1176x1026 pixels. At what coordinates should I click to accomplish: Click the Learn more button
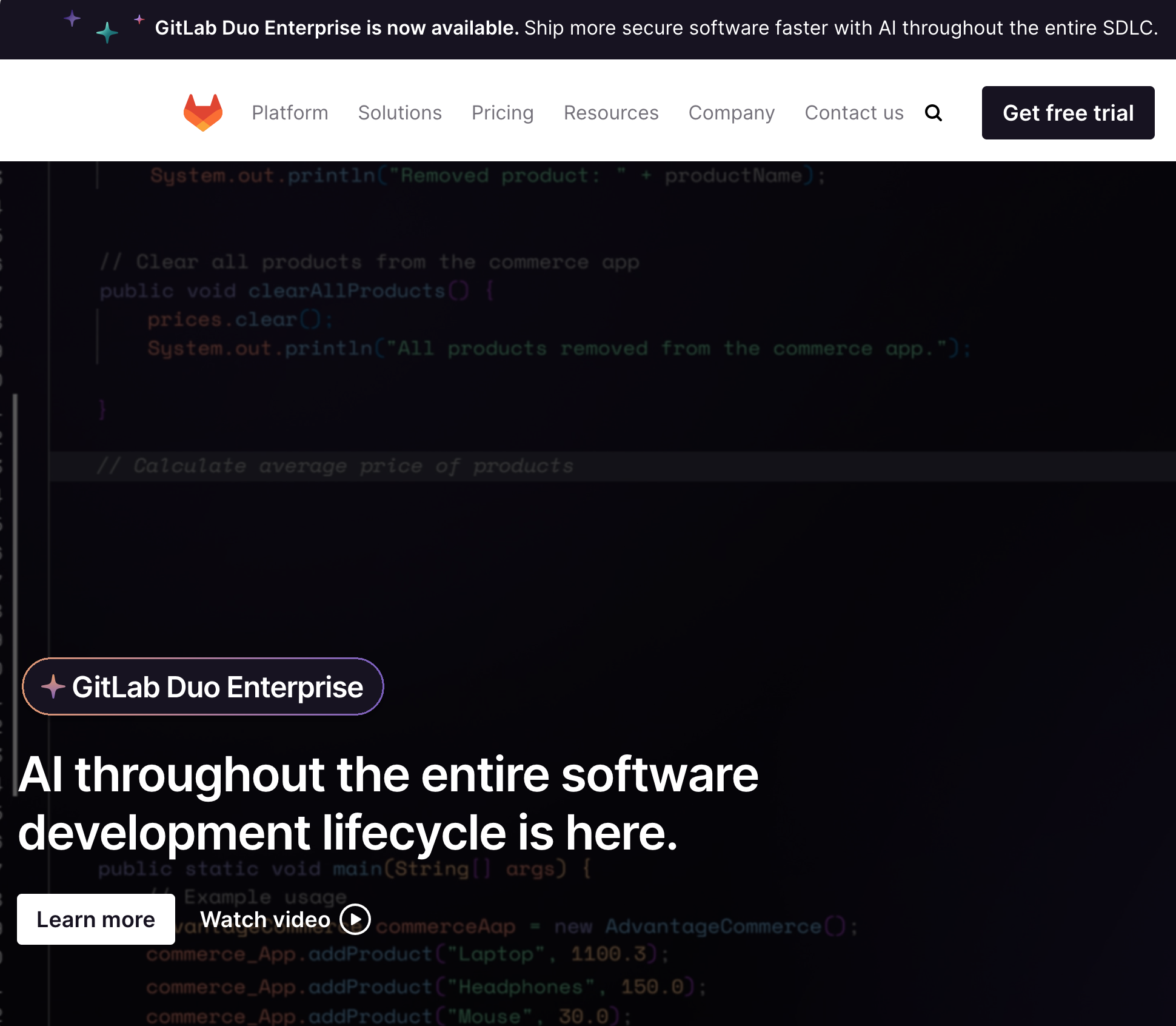click(x=96, y=919)
